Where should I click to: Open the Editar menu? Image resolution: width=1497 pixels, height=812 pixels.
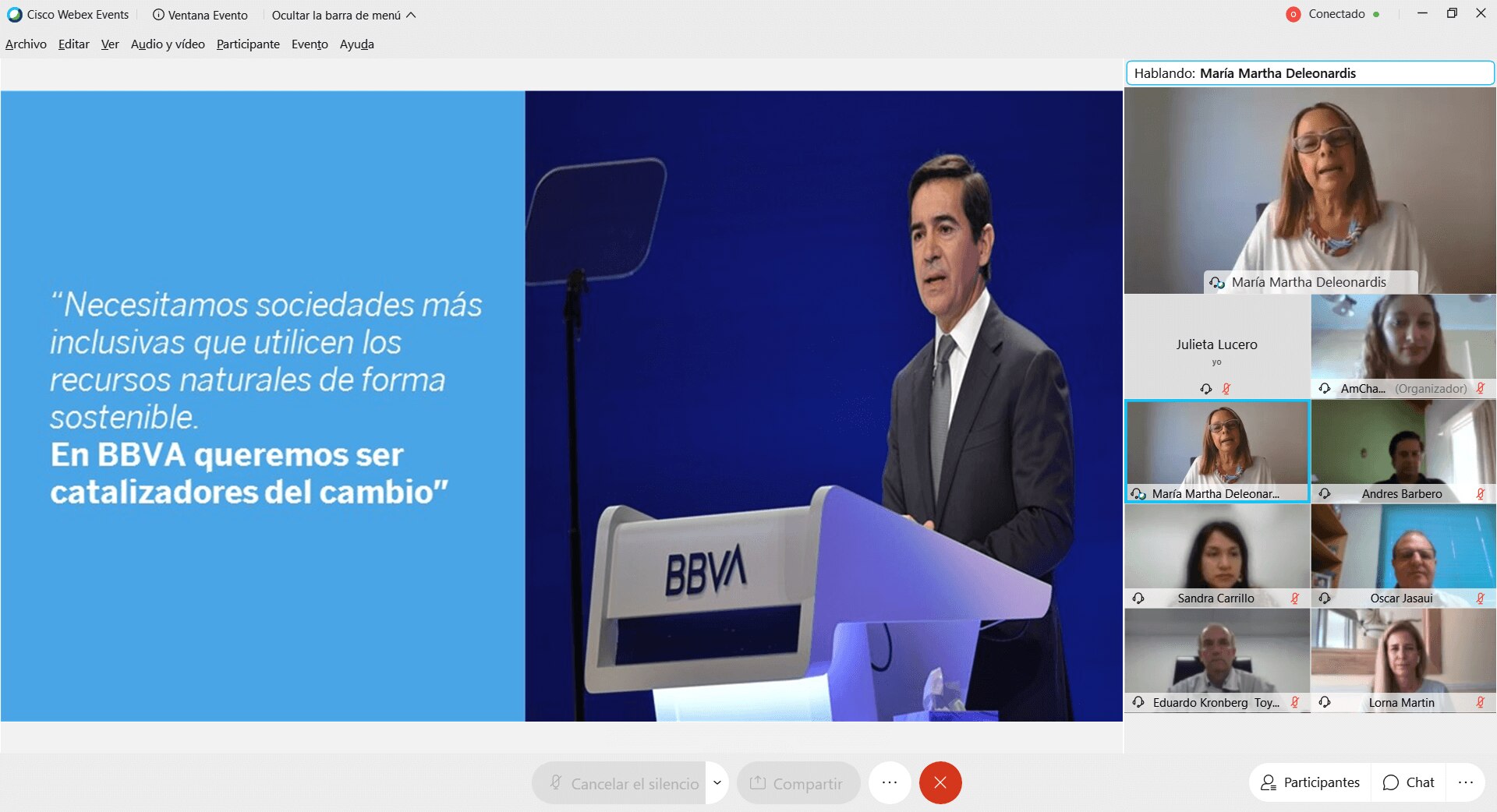73,44
